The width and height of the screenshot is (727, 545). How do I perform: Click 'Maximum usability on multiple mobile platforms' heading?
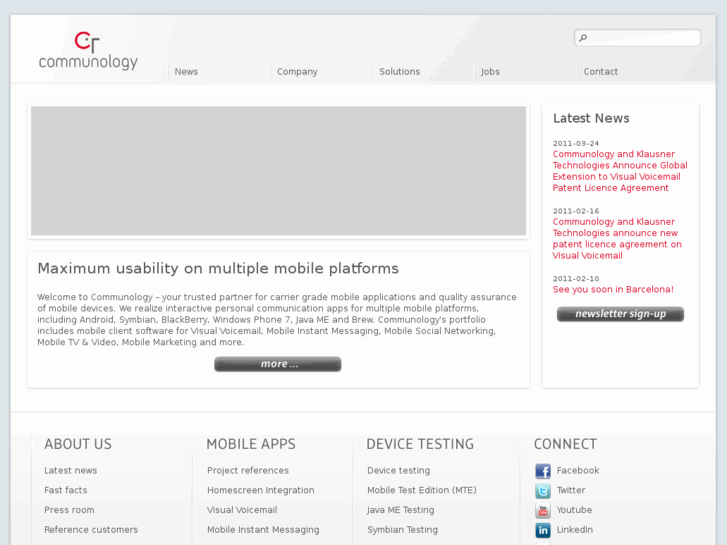coord(218,269)
